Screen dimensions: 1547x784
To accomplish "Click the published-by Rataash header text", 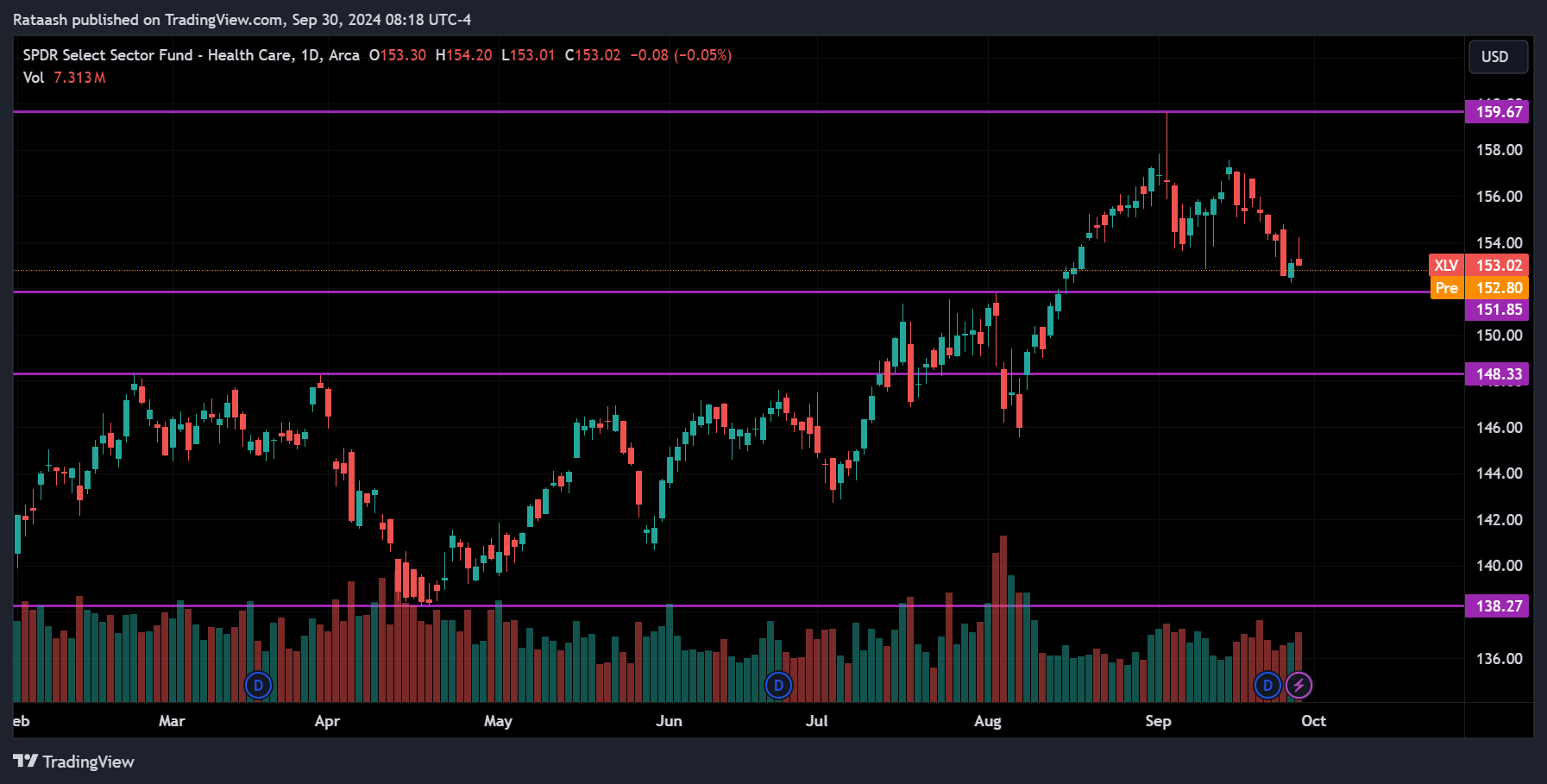I will (x=242, y=19).
